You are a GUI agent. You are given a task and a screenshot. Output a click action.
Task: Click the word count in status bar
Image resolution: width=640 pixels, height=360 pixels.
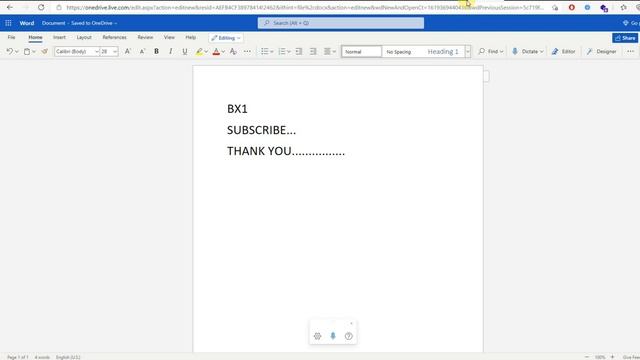click(42, 357)
